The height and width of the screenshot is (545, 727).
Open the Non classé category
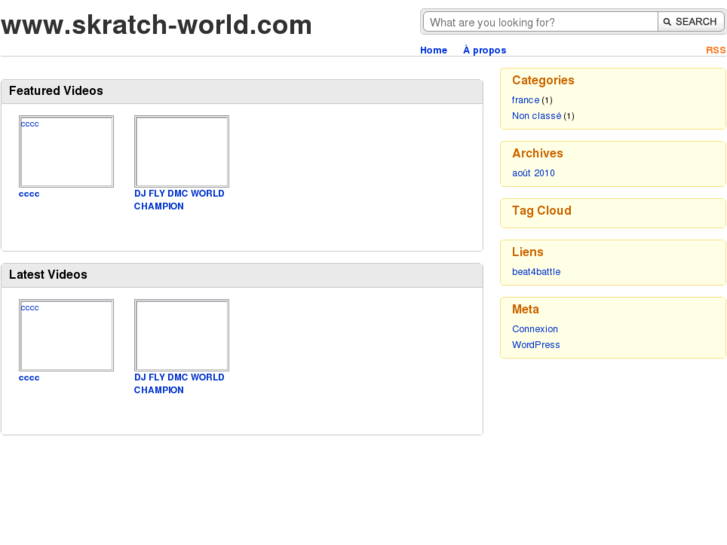click(x=536, y=116)
